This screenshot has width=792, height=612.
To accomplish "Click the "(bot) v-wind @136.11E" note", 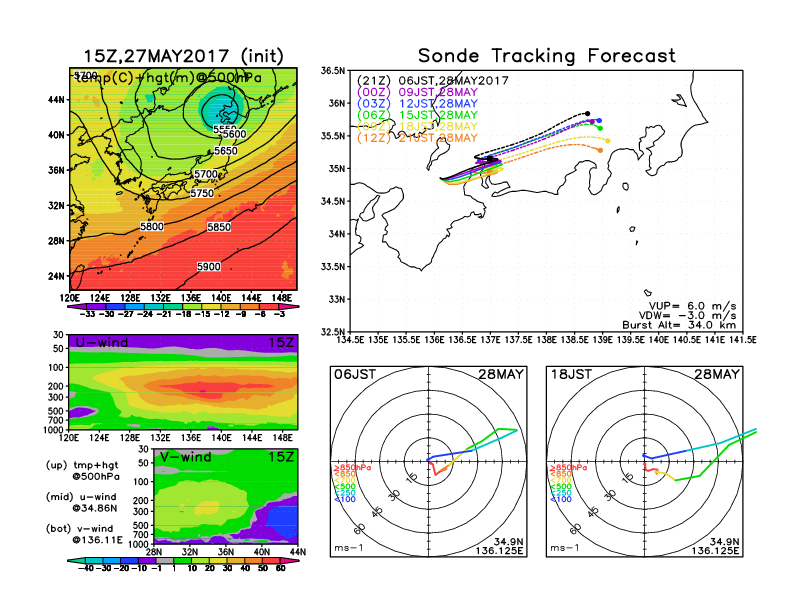I will [84, 534].
